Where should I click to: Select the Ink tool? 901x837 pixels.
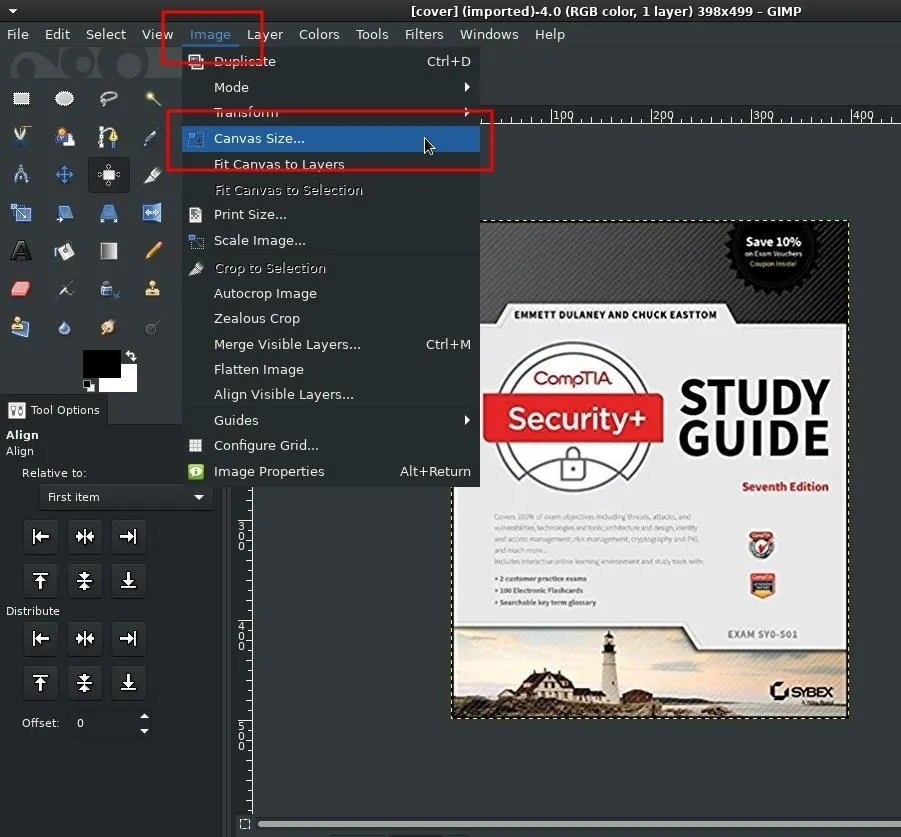pos(109,289)
